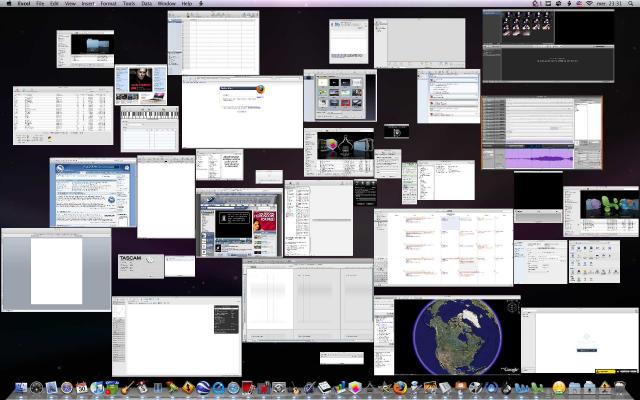
Task: Open Automator robot icon in dock
Action: (415, 388)
